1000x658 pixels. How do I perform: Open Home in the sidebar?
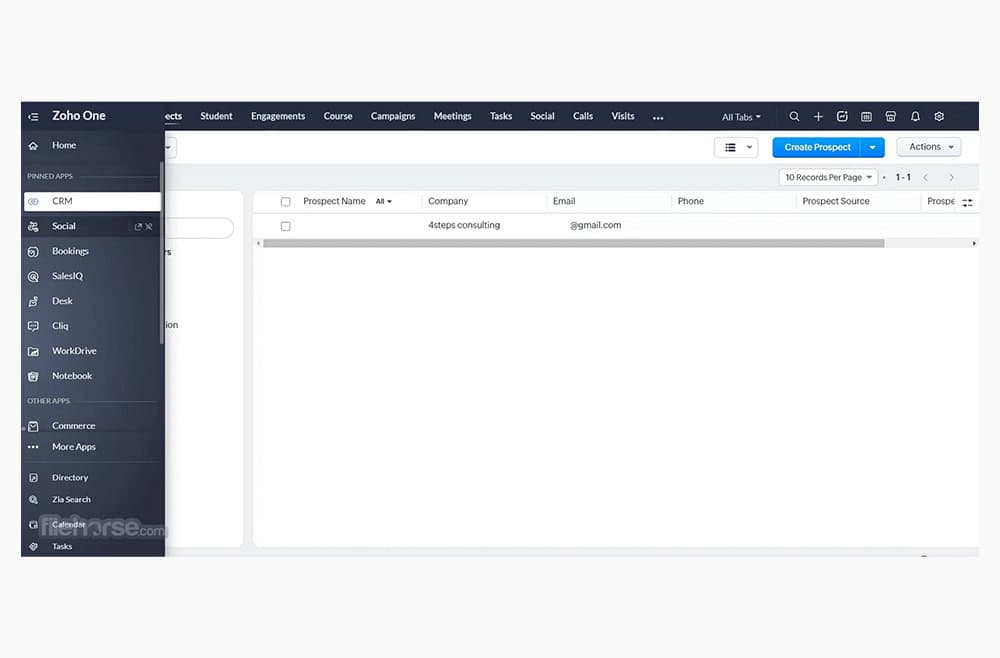coord(64,145)
